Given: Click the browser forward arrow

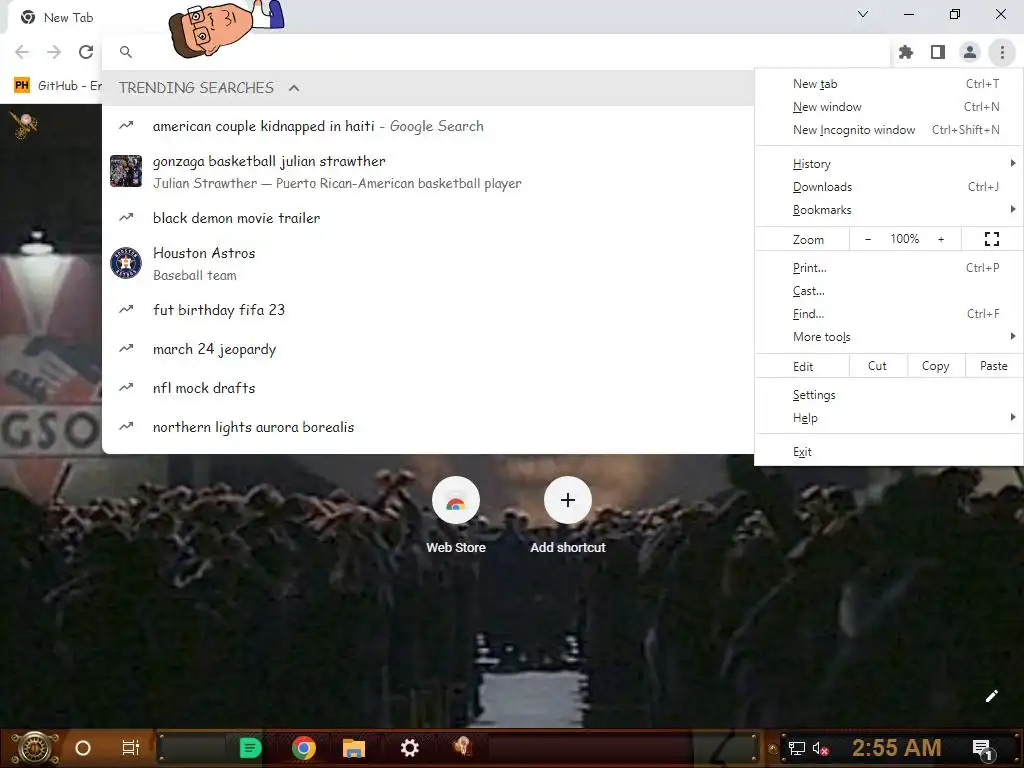Looking at the screenshot, I should click(54, 52).
